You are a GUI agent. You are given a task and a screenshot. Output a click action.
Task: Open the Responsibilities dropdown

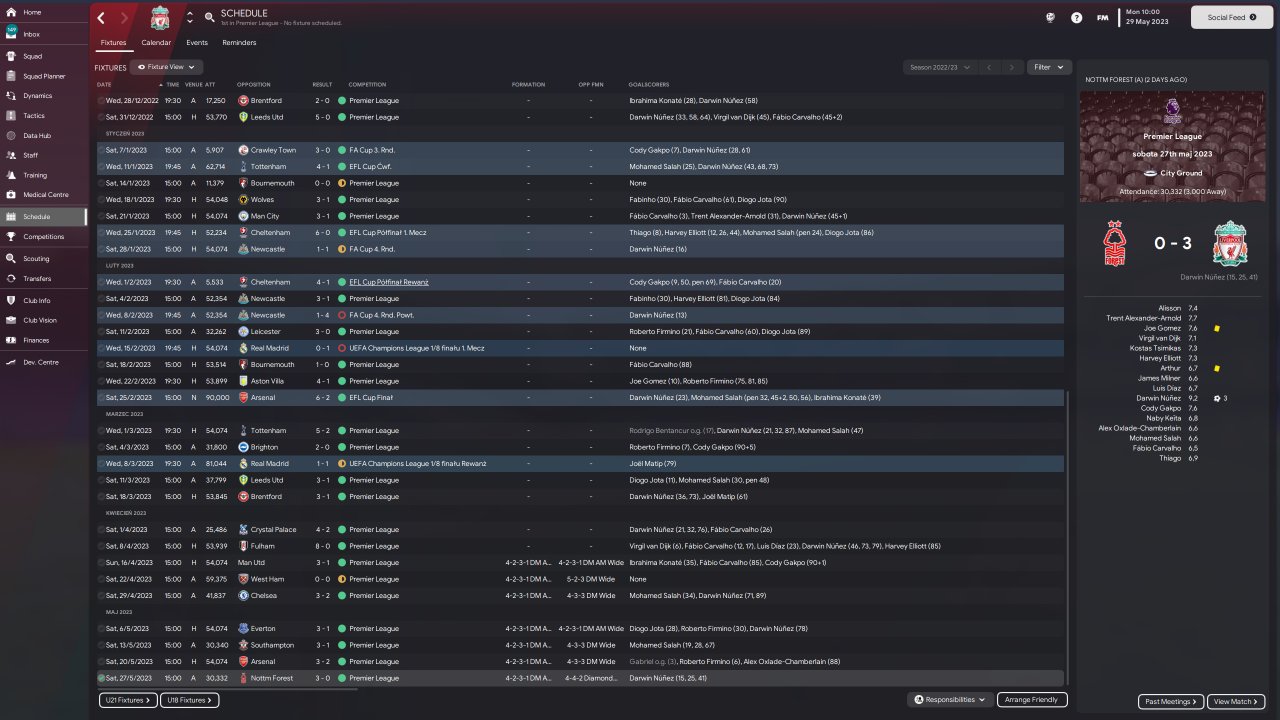click(x=950, y=700)
